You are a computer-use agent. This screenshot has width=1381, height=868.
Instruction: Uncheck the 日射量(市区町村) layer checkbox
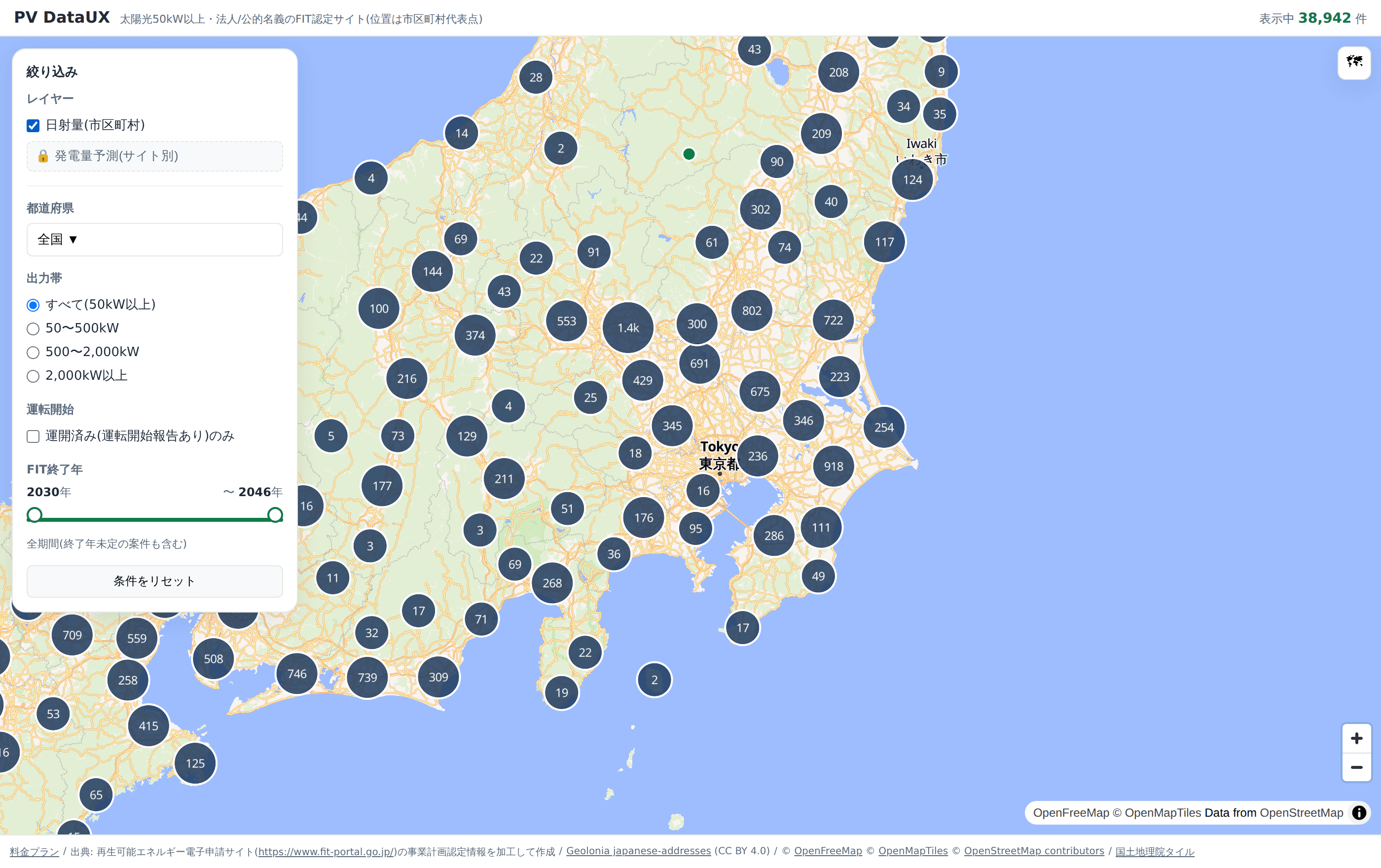click(33, 126)
